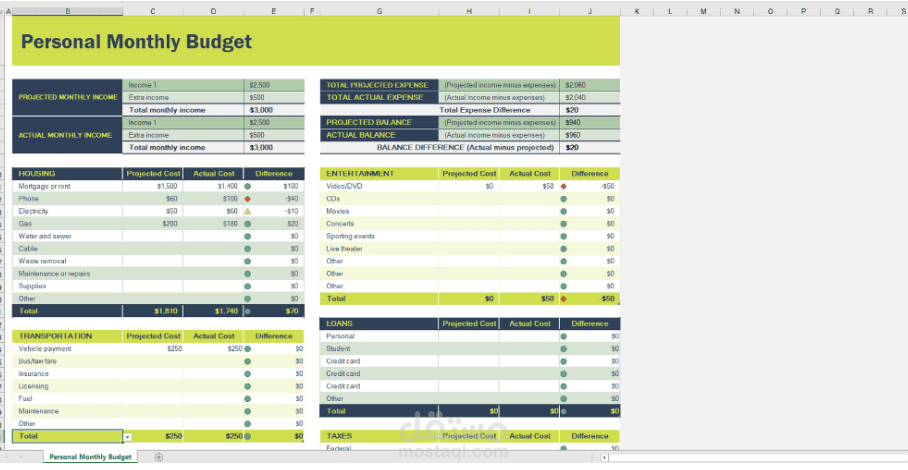Click the green circle icon in Concerts row
908x470 pixels.
[563, 223]
